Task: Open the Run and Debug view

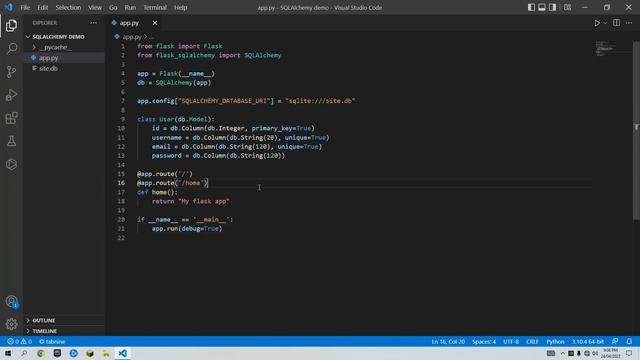Action: [11, 95]
